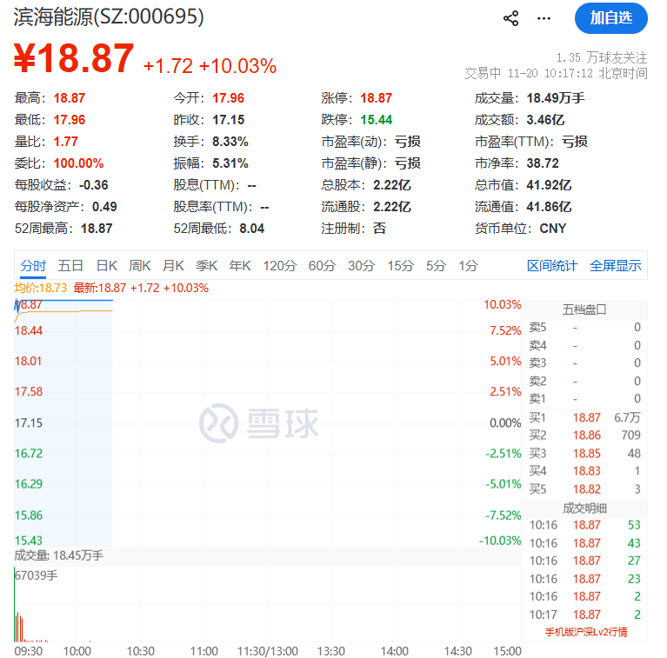The image size is (667, 658).
Task: Choose the 30分 interval tab
Action: (361, 265)
